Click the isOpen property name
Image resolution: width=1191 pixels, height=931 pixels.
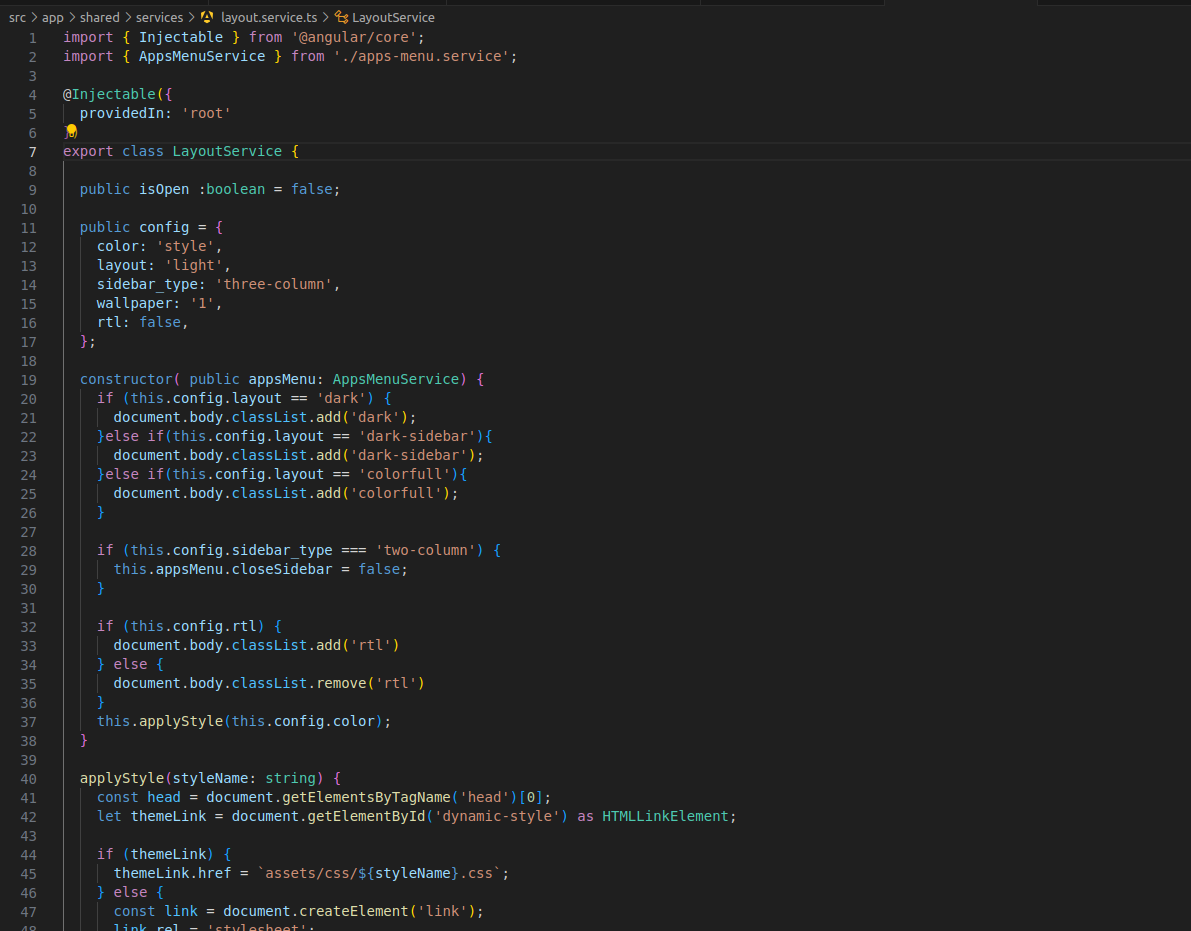(x=164, y=189)
